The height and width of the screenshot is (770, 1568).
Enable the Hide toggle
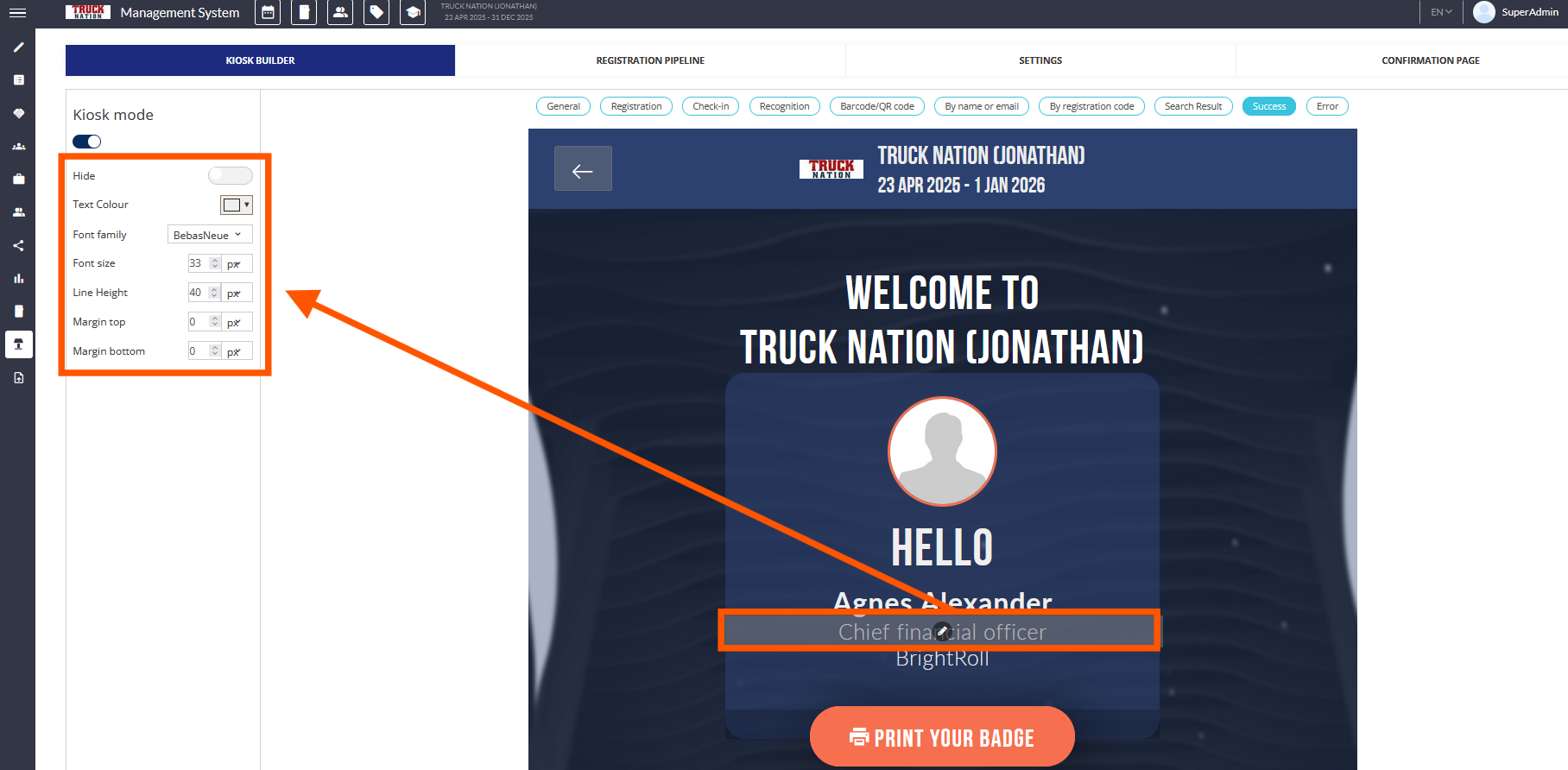coord(231,176)
